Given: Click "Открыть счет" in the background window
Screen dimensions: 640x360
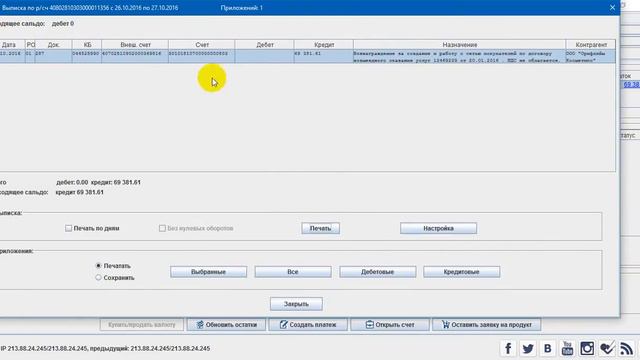Looking at the screenshot, I should (390, 325).
